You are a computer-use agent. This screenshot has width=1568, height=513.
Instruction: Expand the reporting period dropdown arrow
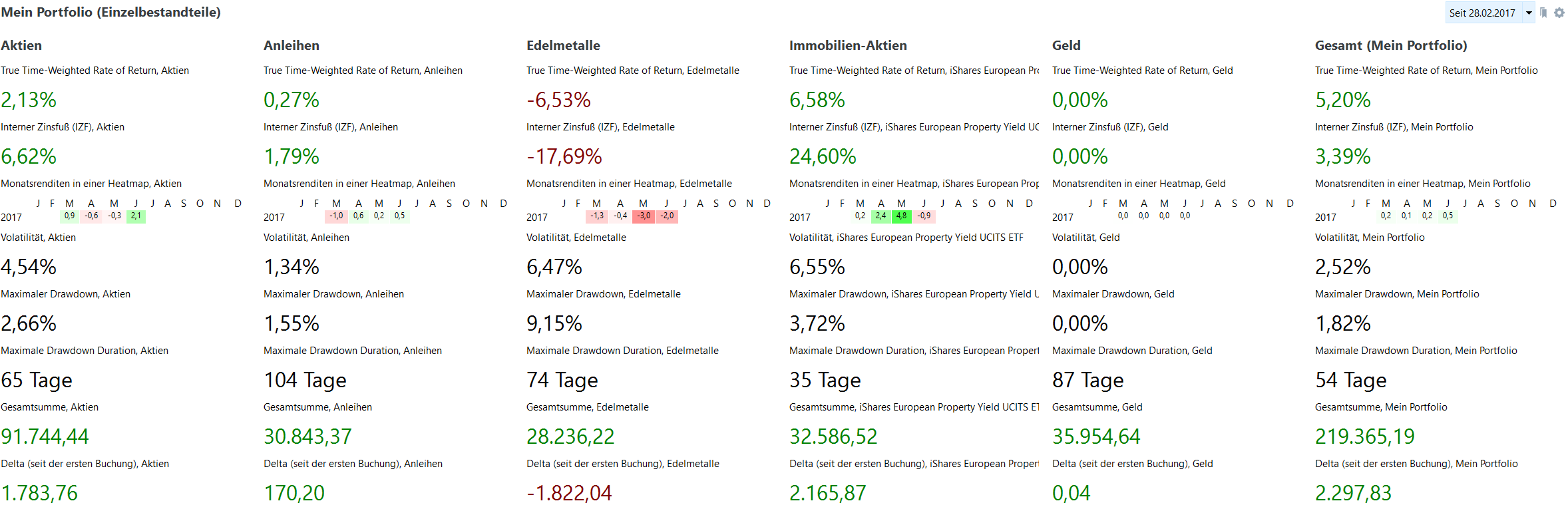[1529, 13]
